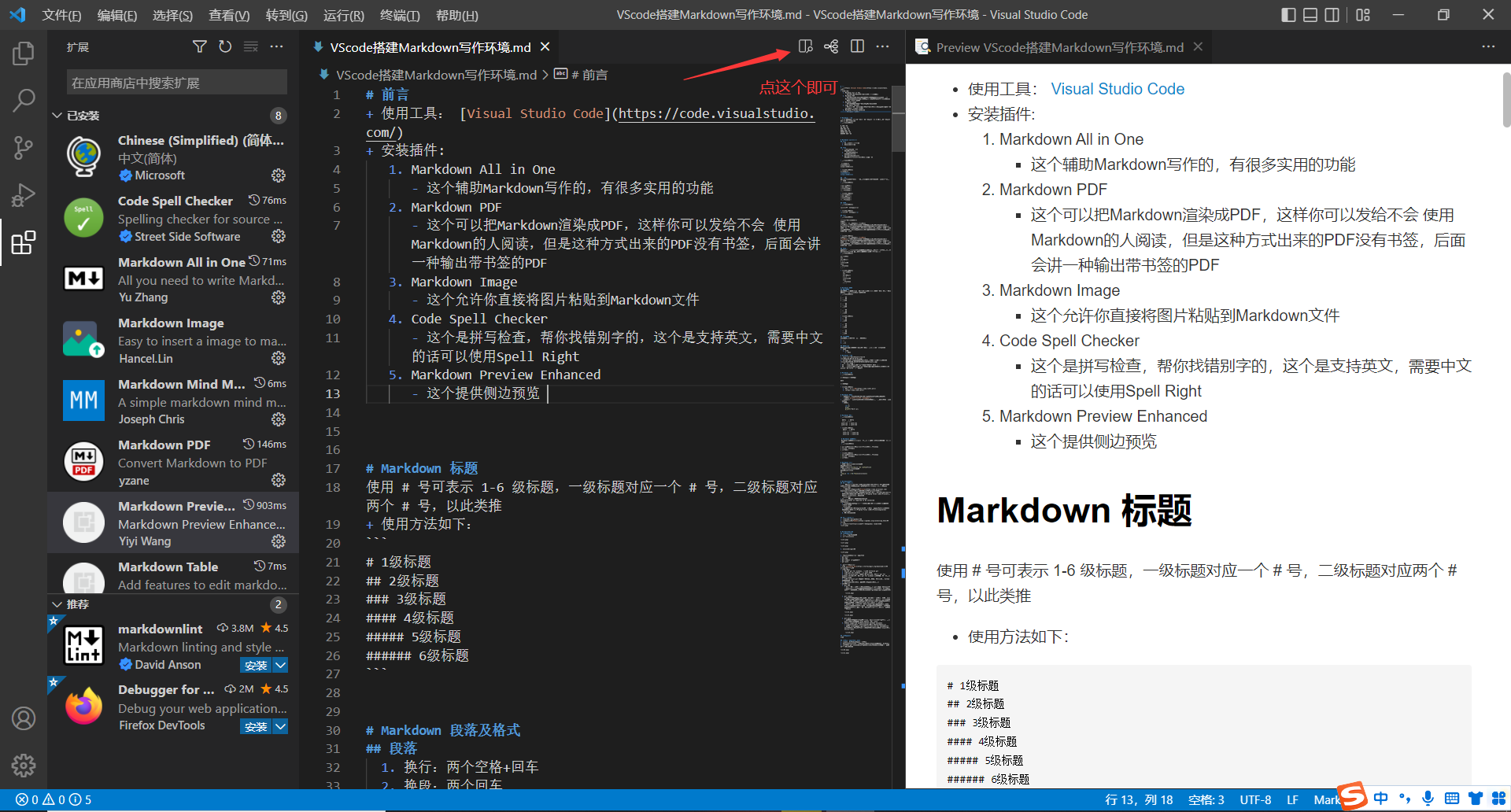This screenshot has height=812, width=1511.
Task: Toggle secondary side bar layout button
Action: [x=1332, y=15]
